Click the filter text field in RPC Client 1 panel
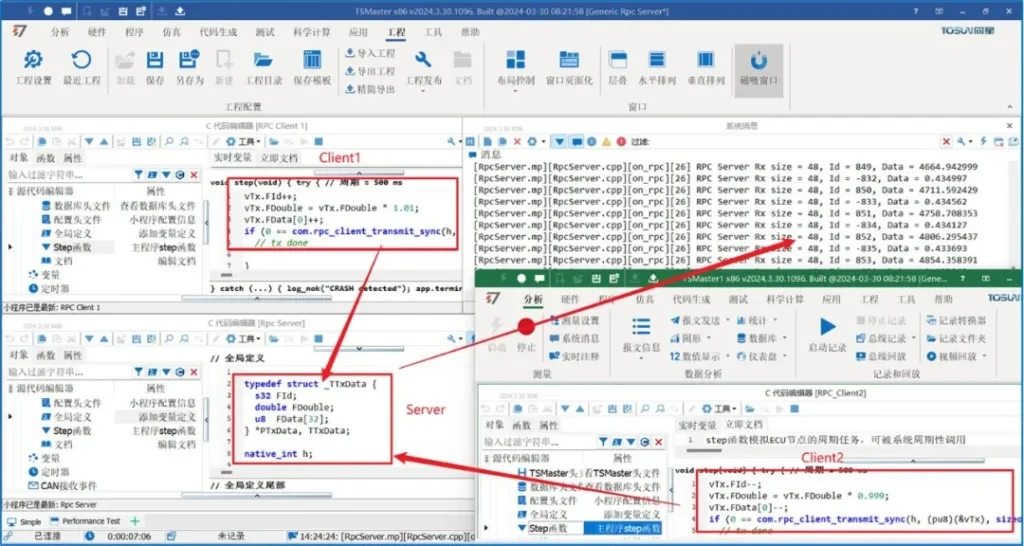Screen dimensions: 1024x546 pyautogui.click(x=66, y=174)
